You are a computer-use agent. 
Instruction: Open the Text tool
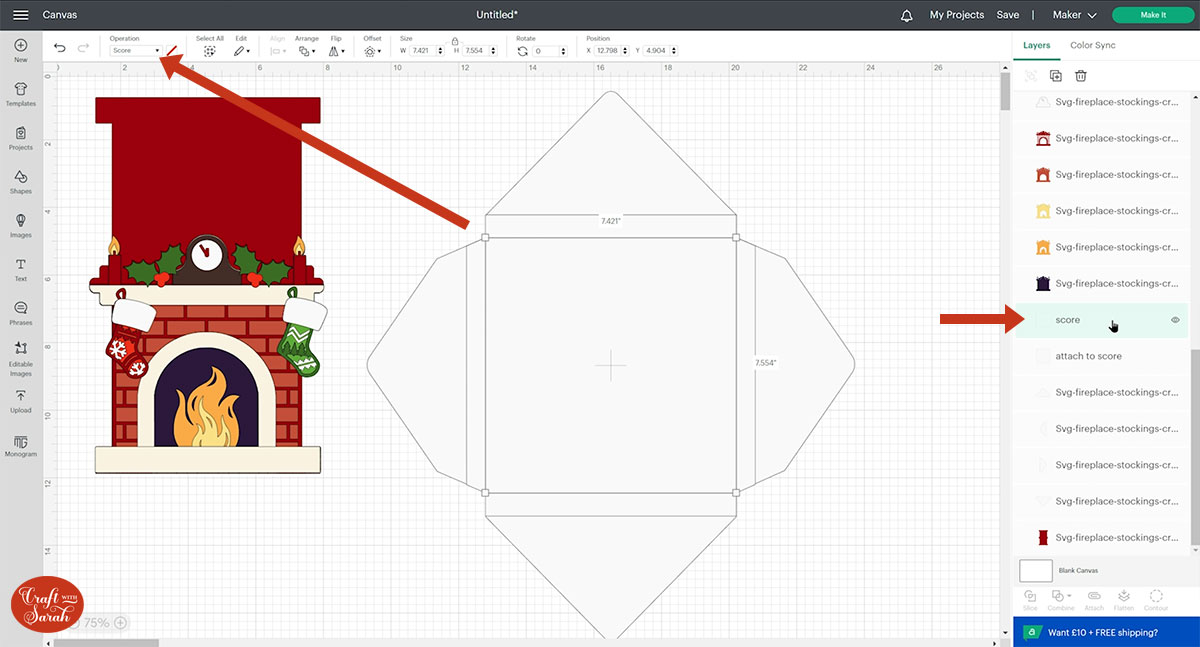(x=20, y=266)
